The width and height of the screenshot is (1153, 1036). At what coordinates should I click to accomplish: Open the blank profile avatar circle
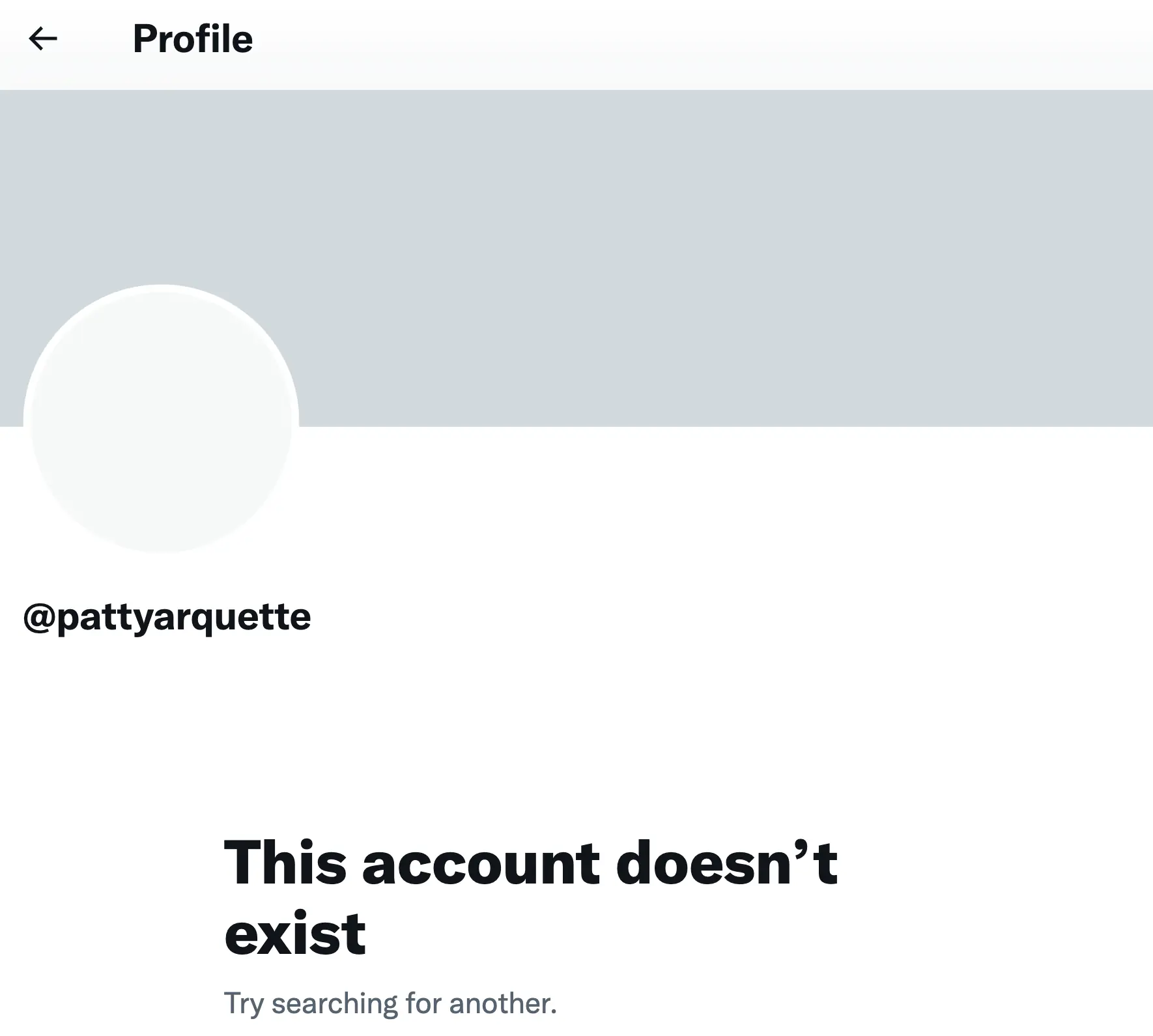(x=161, y=419)
